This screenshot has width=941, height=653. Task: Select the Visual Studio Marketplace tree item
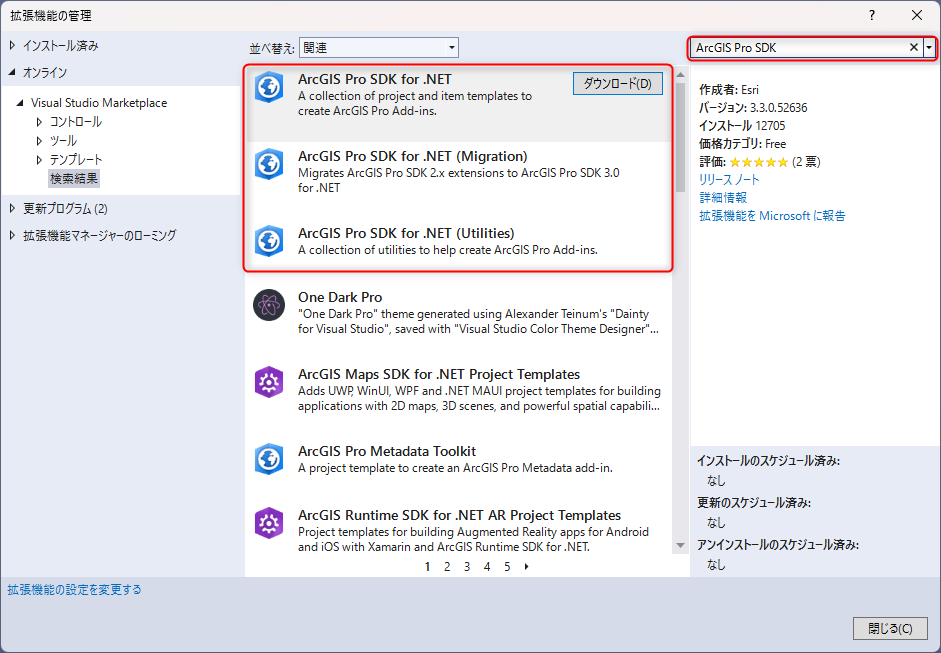tap(99, 103)
